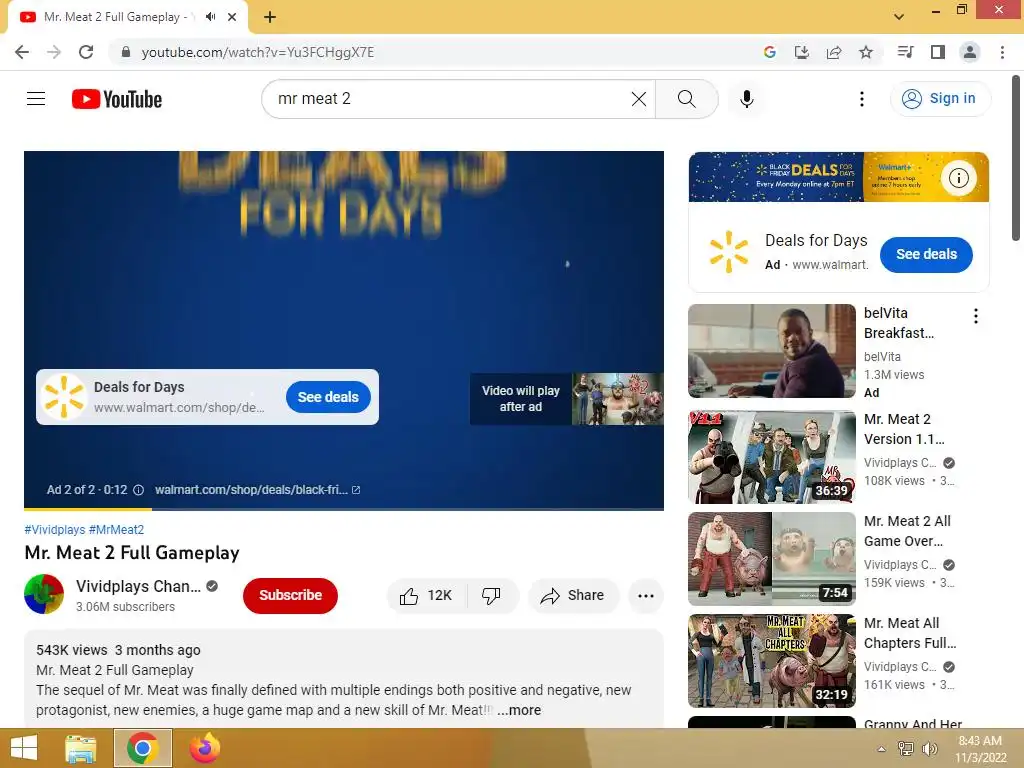Click the Google icon in address bar
Screen dimensions: 1024x768
tap(770, 52)
